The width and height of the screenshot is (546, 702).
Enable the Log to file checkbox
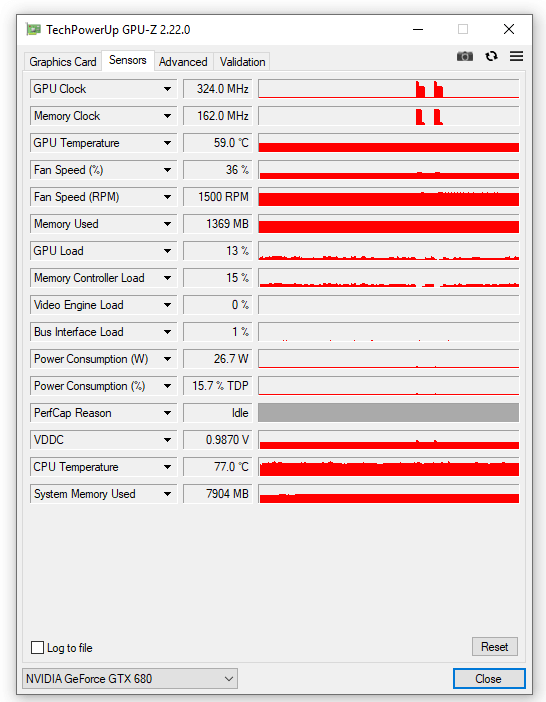click(x=38, y=647)
